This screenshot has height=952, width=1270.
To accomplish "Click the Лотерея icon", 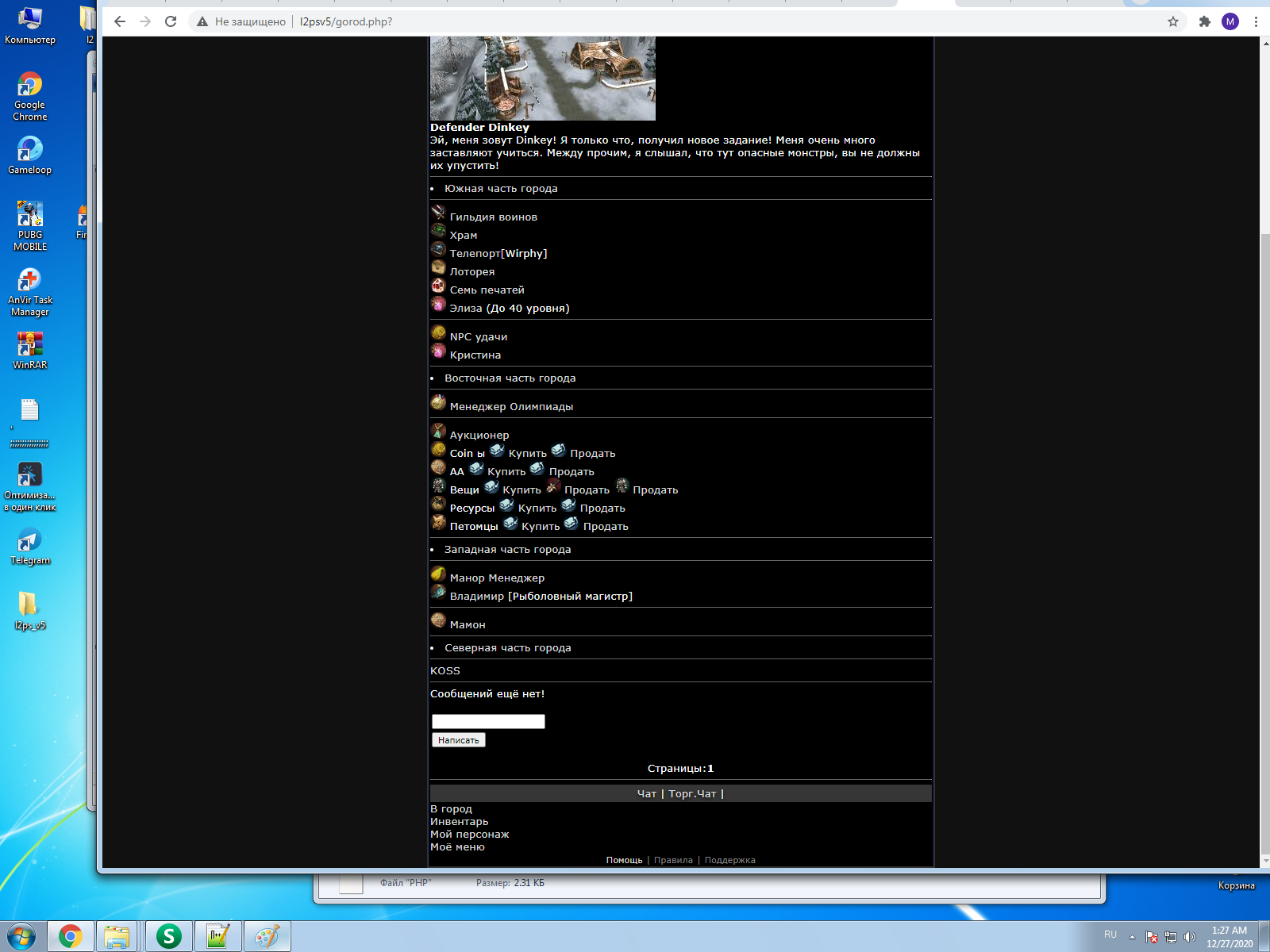I will click(x=438, y=267).
